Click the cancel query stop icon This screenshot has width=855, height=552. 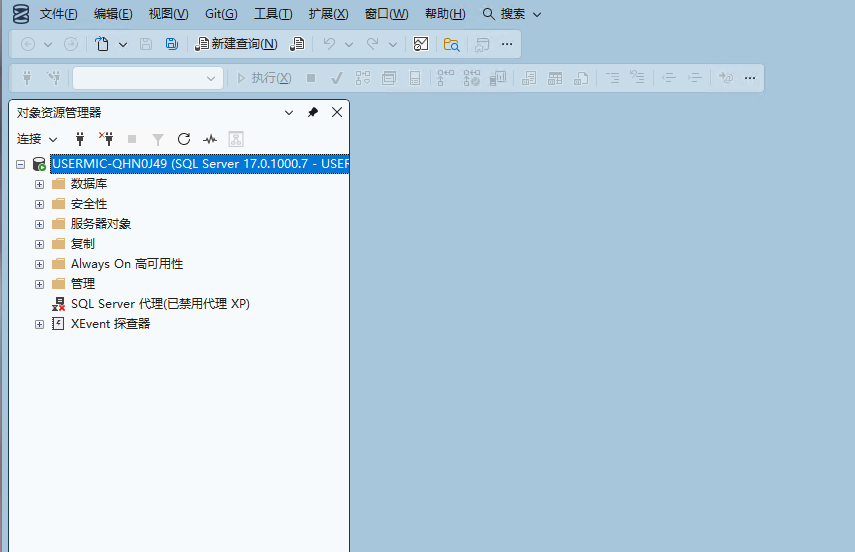tap(311, 78)
